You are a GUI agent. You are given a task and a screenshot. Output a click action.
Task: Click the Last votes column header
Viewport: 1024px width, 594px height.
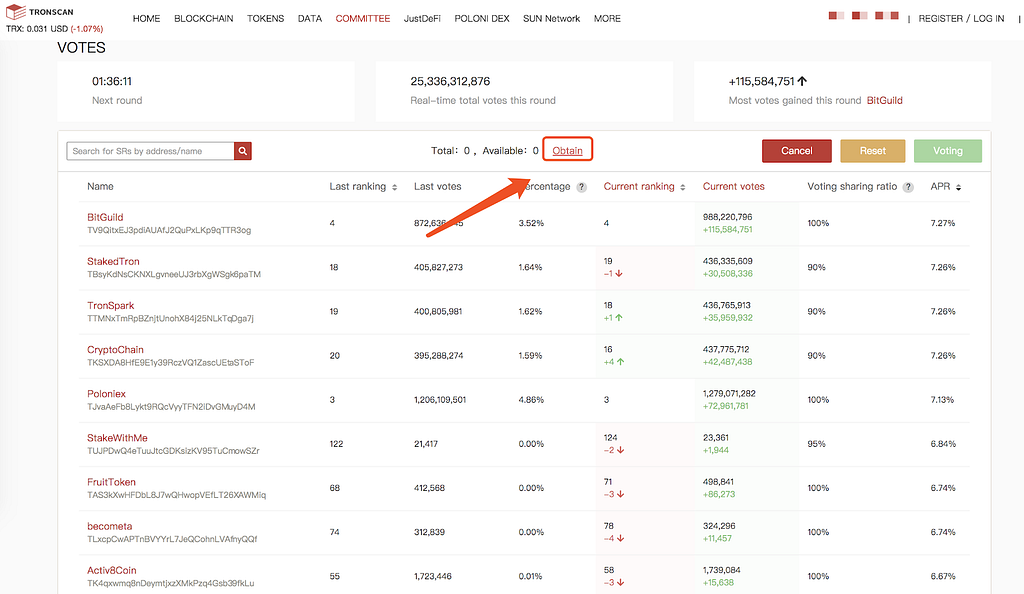point(438,187)
